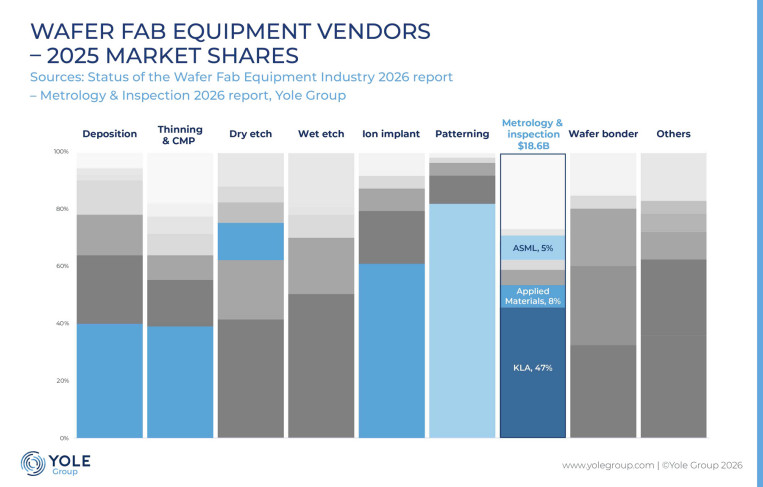This screenshot has height=487, width=763.
Task: Select the Dry etch heading
Action: [251, 134]
